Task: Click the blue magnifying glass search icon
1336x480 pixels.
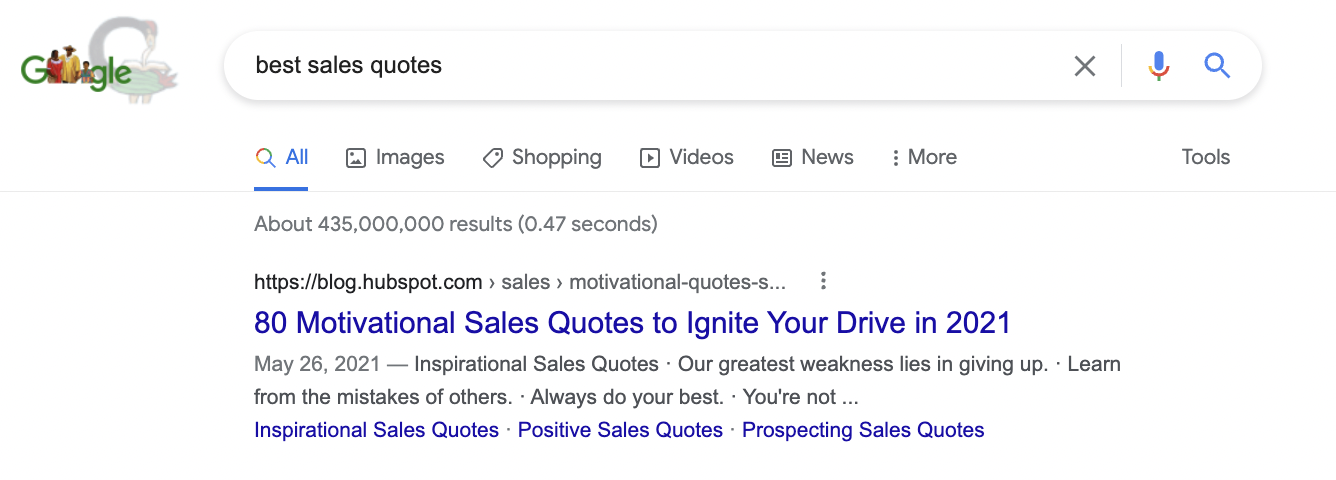Action: point(1216,66)
